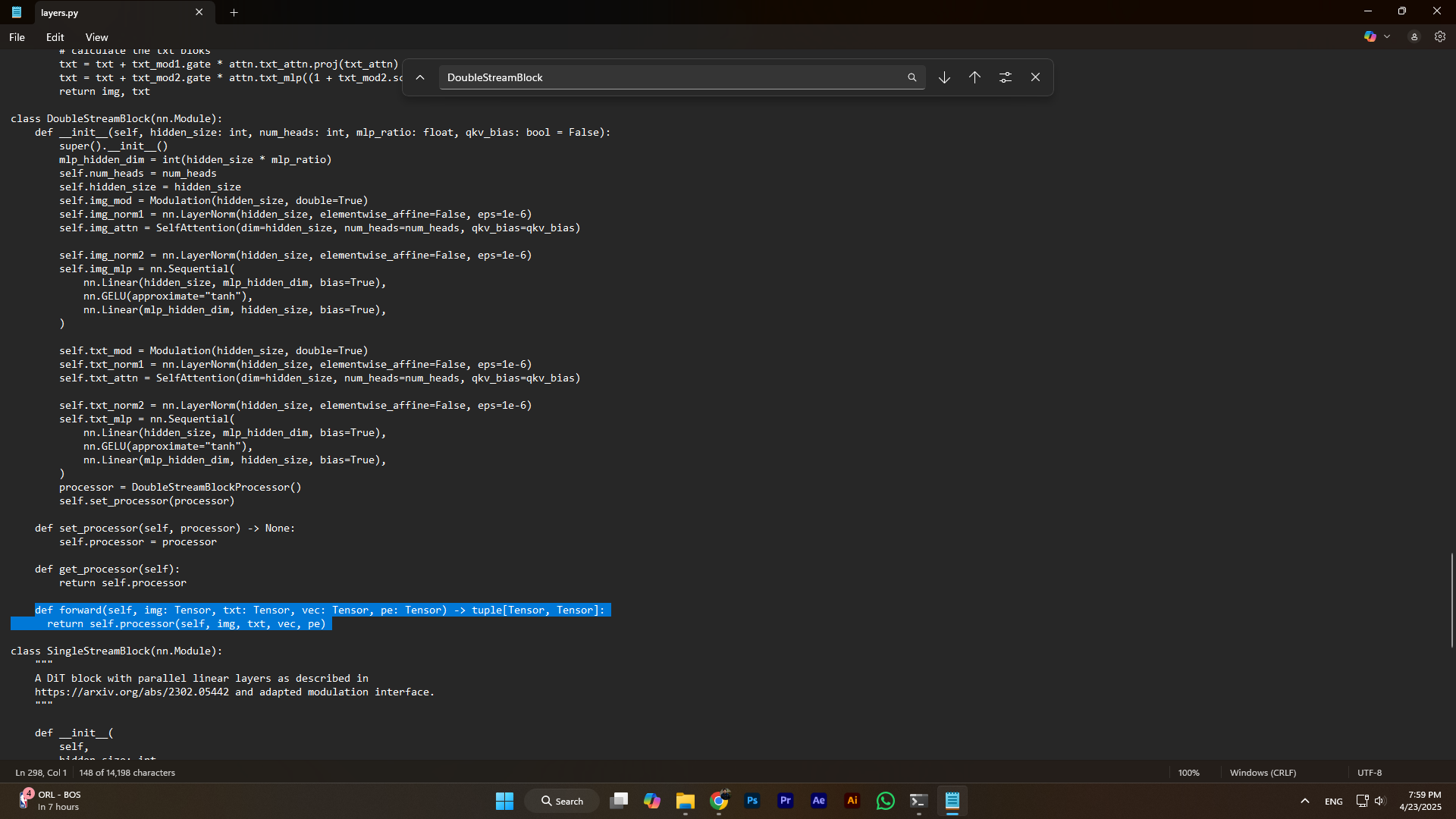Click the account profile icon
This screenshot has height=819, width=1456.
tap(1414, 36)
